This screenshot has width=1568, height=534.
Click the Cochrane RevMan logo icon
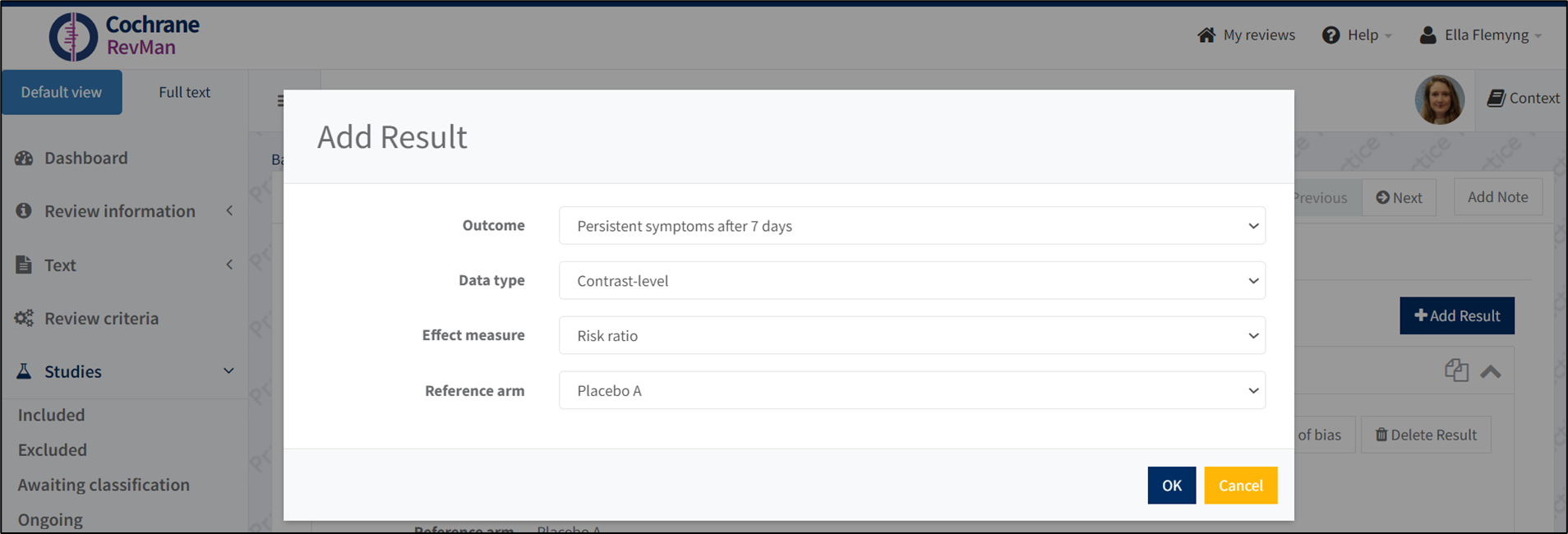(x=73, y=37)
